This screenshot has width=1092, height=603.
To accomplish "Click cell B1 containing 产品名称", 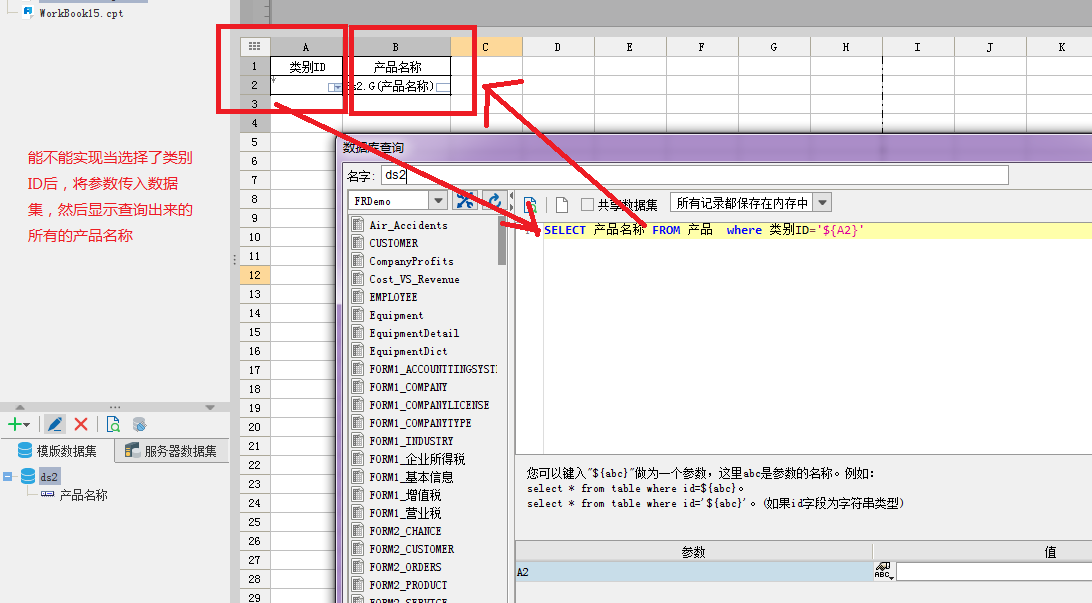I will point(397,66).
